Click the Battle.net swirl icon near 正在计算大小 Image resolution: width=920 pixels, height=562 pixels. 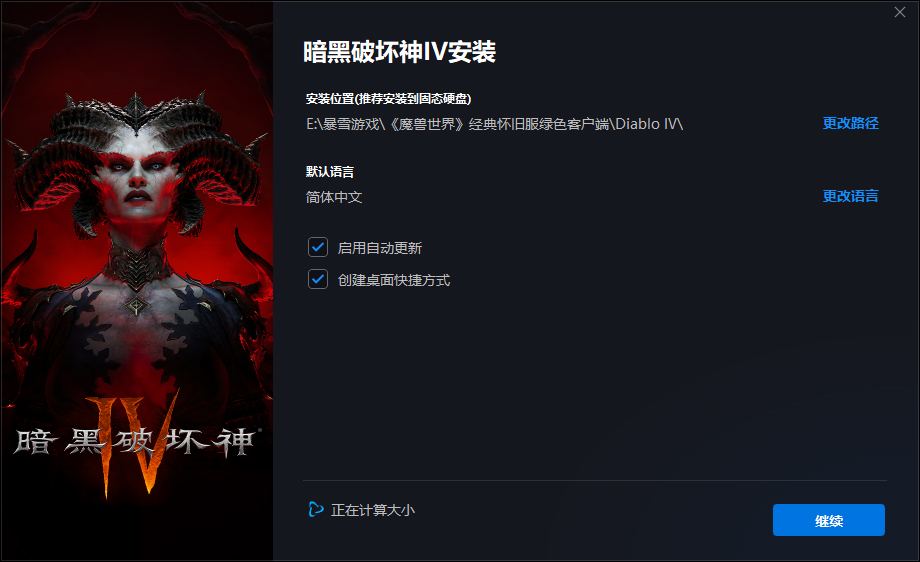pos(316,509)
